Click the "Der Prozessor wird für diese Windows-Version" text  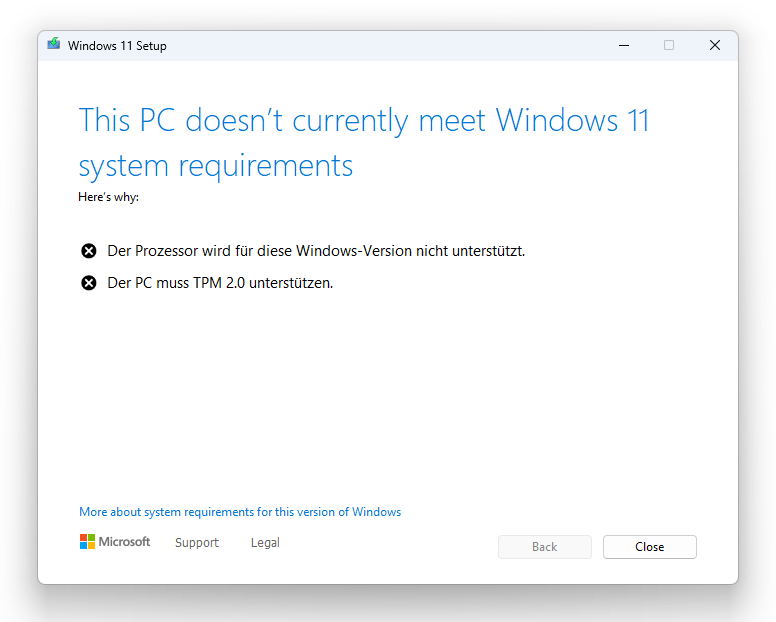pos(260,251)
